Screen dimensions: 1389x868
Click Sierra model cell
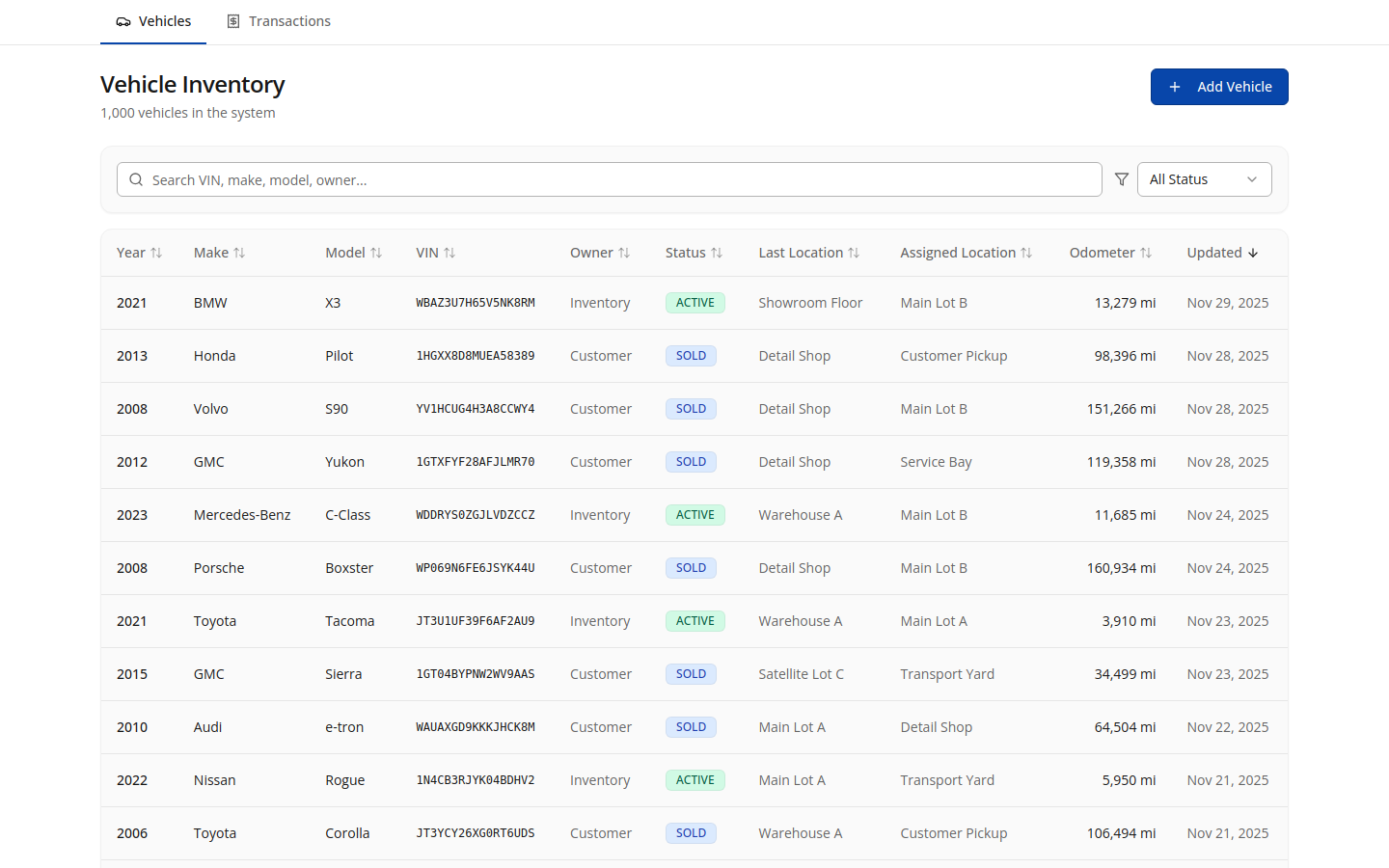click(343, 674)
